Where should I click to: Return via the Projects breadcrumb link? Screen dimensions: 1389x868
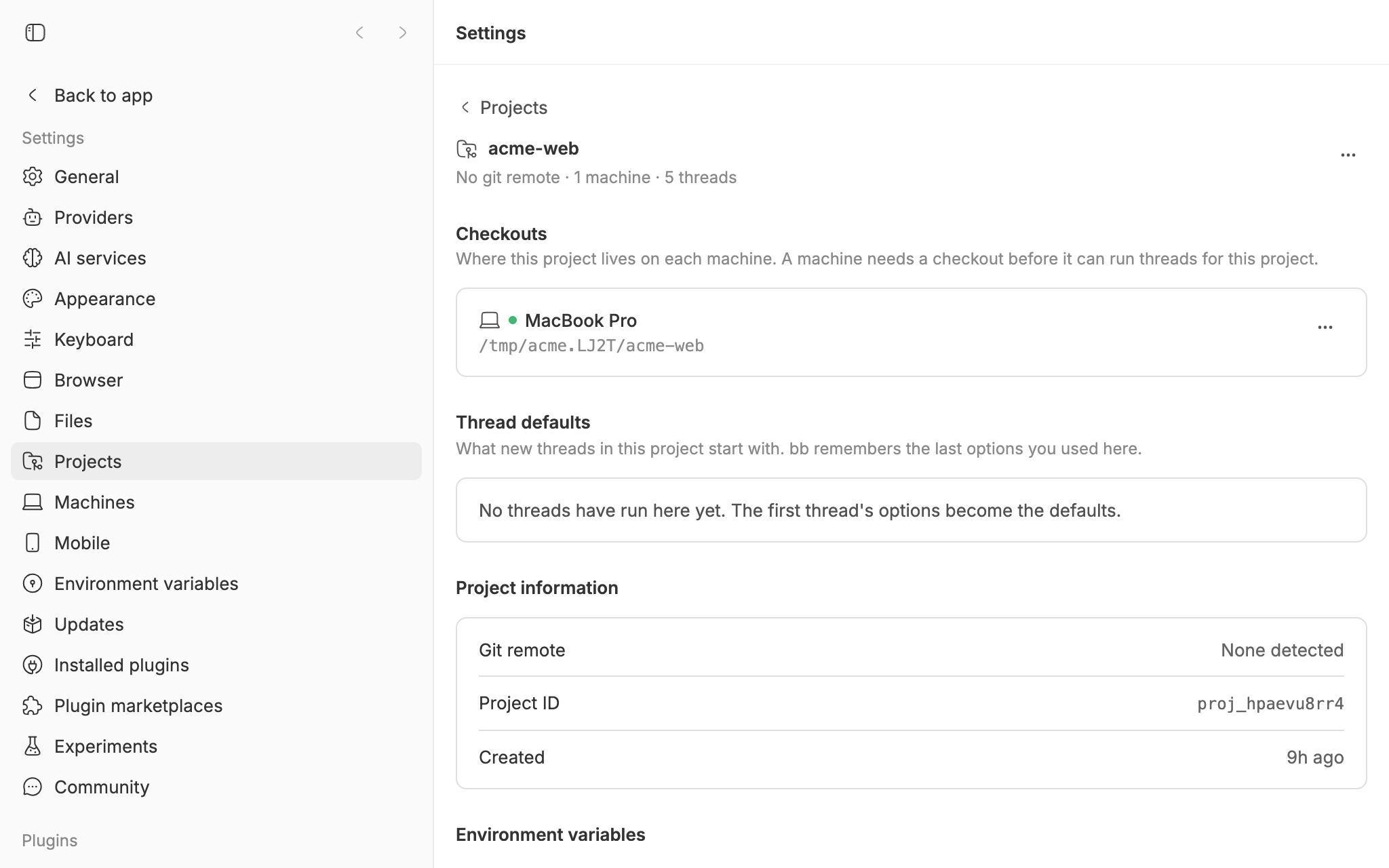point(504,107)
